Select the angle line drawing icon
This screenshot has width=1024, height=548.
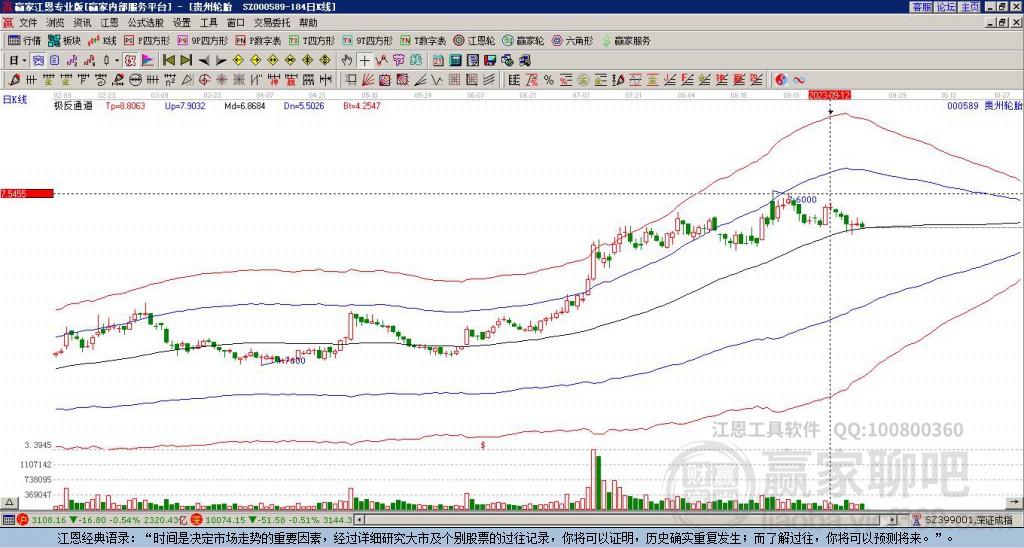[x=420, y=80]
